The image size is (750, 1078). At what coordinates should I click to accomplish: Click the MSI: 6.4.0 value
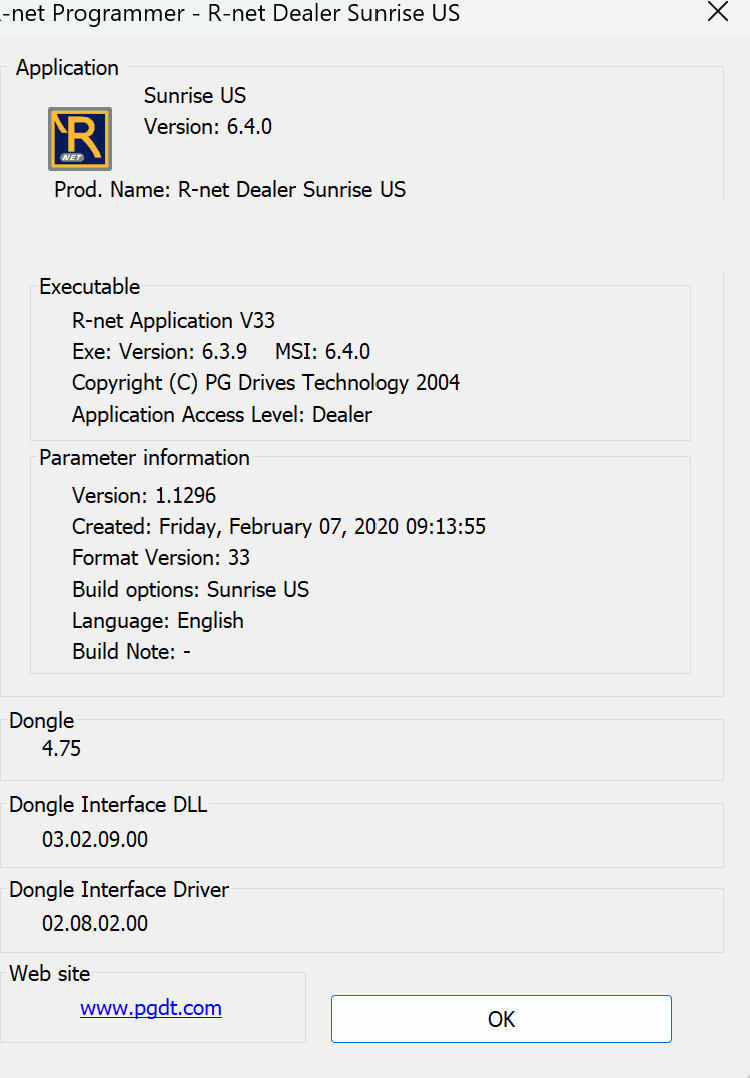322,352
